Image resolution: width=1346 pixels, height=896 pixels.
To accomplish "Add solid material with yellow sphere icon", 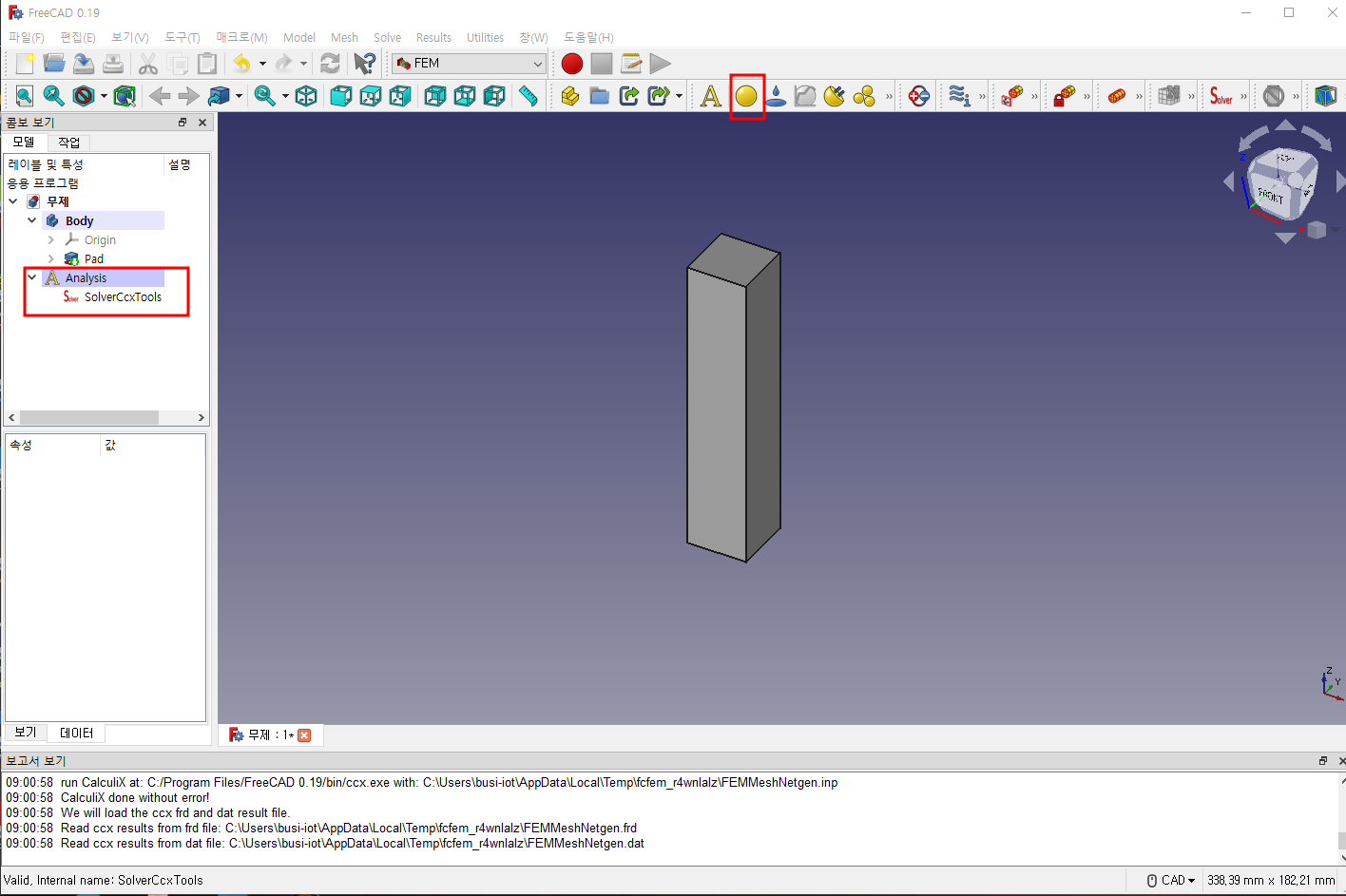I will (746, 96).
